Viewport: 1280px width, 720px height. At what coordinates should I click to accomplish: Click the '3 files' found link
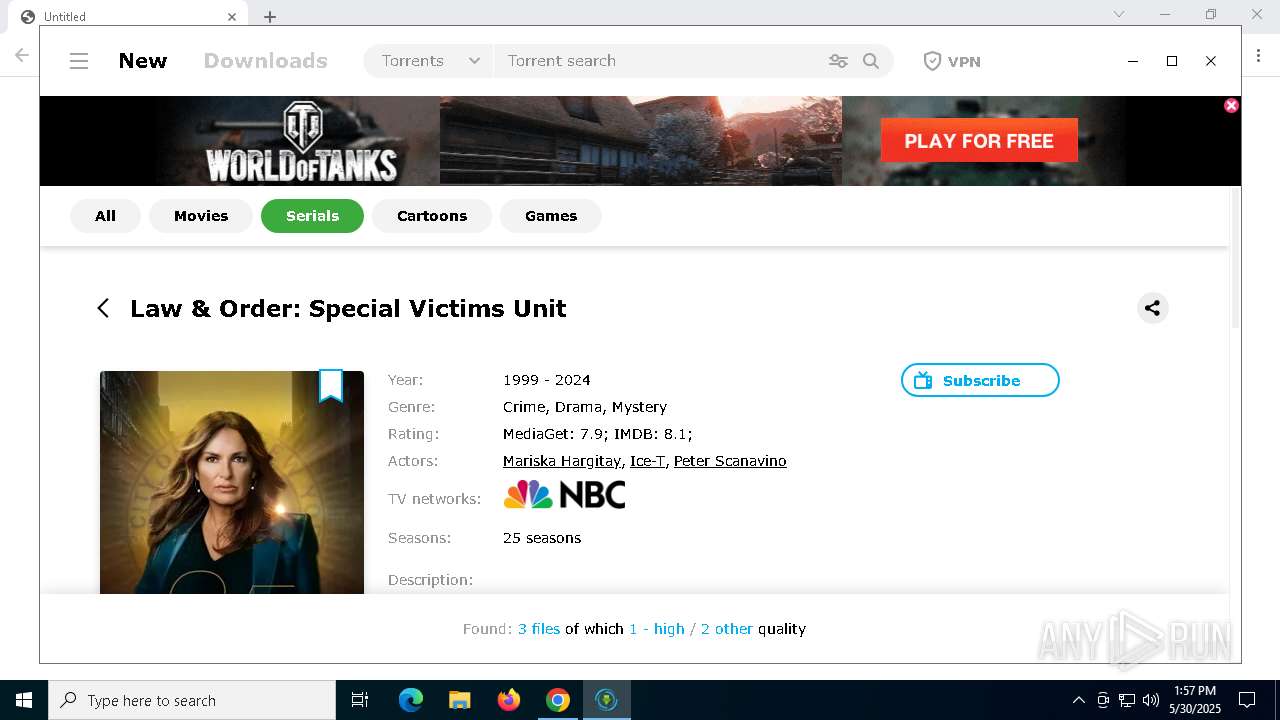(539, 629)
